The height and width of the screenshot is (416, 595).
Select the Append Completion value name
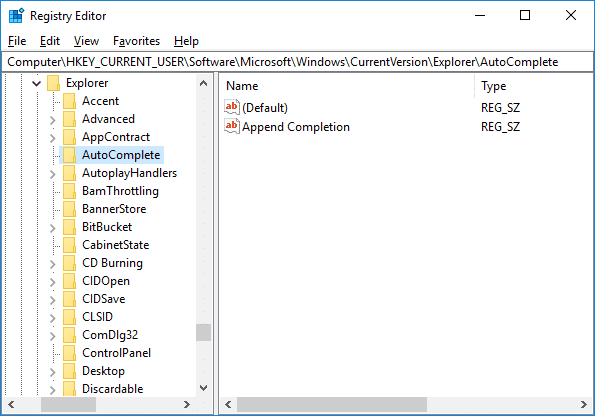tap(296, 127)
